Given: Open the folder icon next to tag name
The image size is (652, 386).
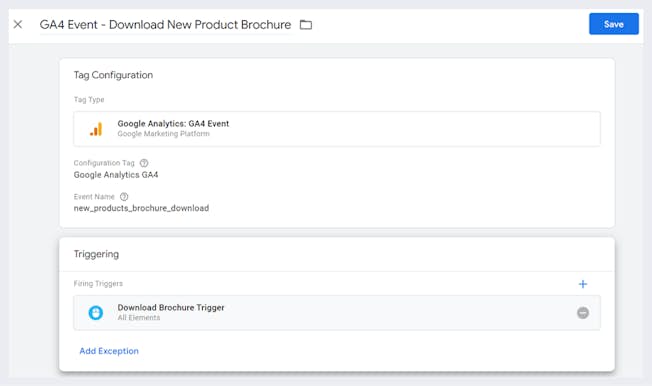Looking at the screenshot, I should pyautogui.click(x=306, y=25).
